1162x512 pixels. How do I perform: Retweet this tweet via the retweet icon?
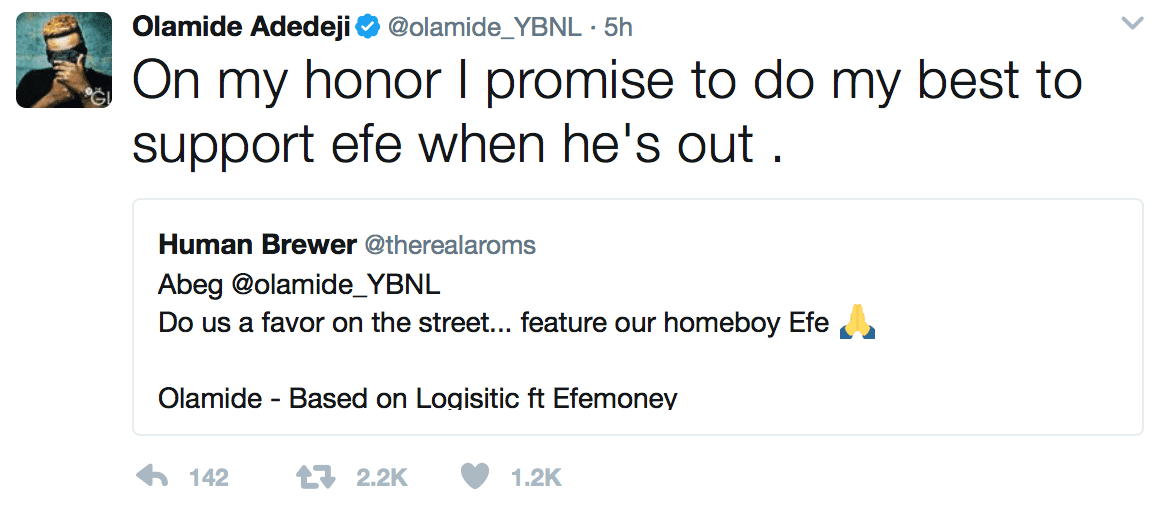316,477
